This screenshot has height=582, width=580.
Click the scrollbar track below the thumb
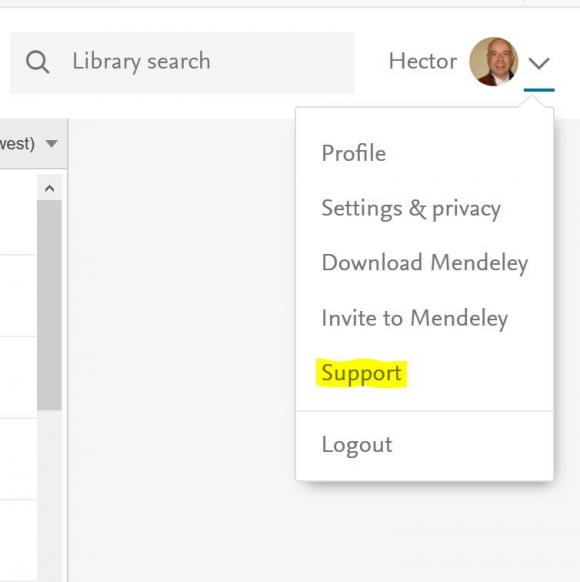tap(49, 496)
